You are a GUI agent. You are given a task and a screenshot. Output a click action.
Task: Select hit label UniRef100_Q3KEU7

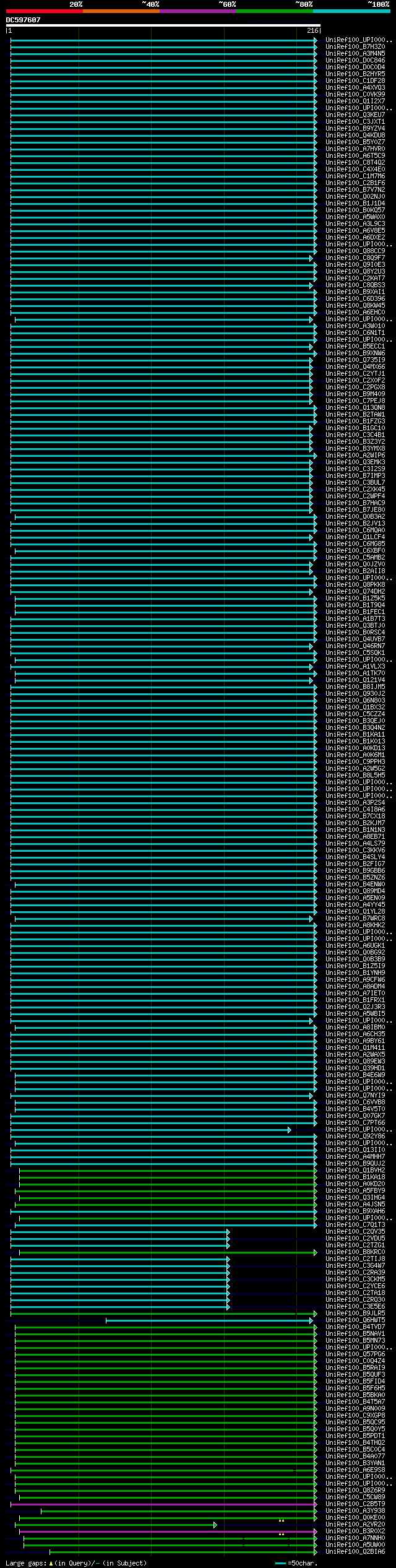355,115
